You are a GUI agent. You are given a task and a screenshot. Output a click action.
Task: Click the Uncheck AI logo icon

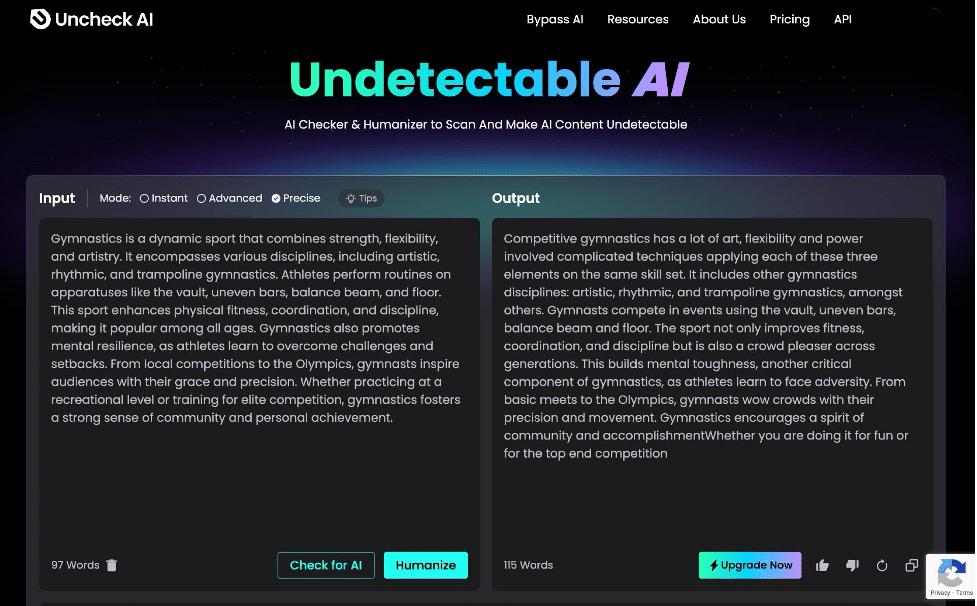[39, 18]
